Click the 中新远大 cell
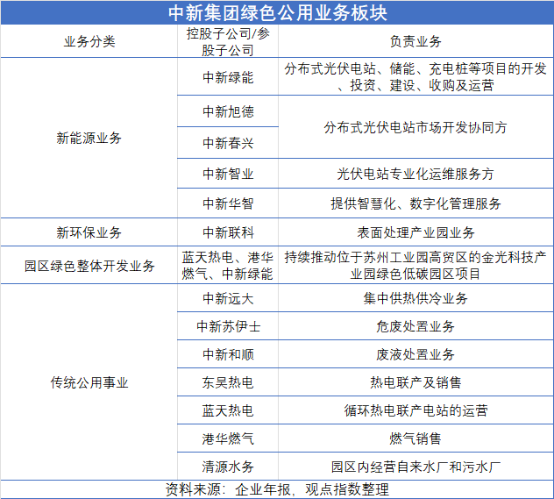This screenshot has width=554, height=499. [x=228, y=298]
